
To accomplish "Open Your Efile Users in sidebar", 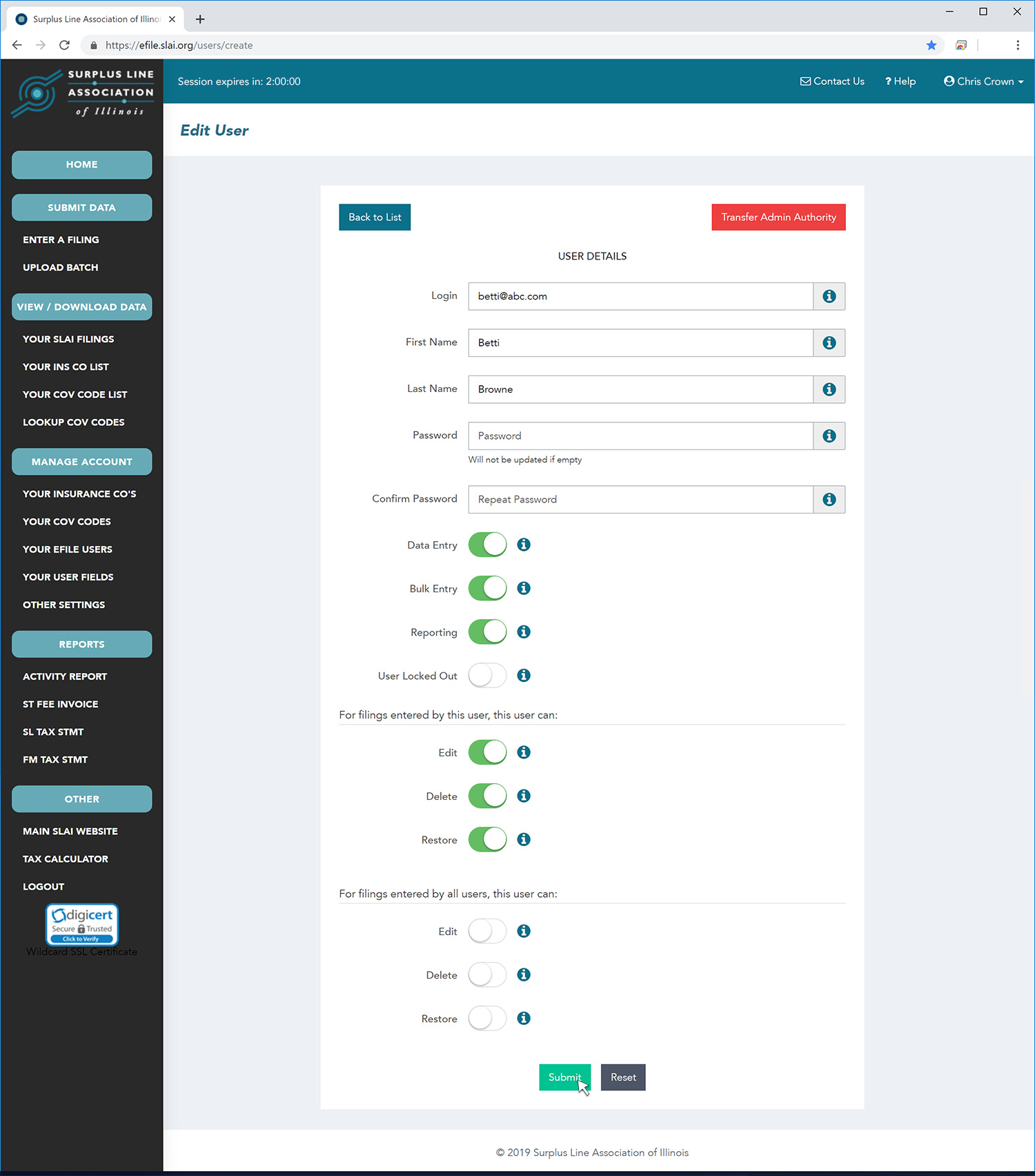I will [68, 549].
